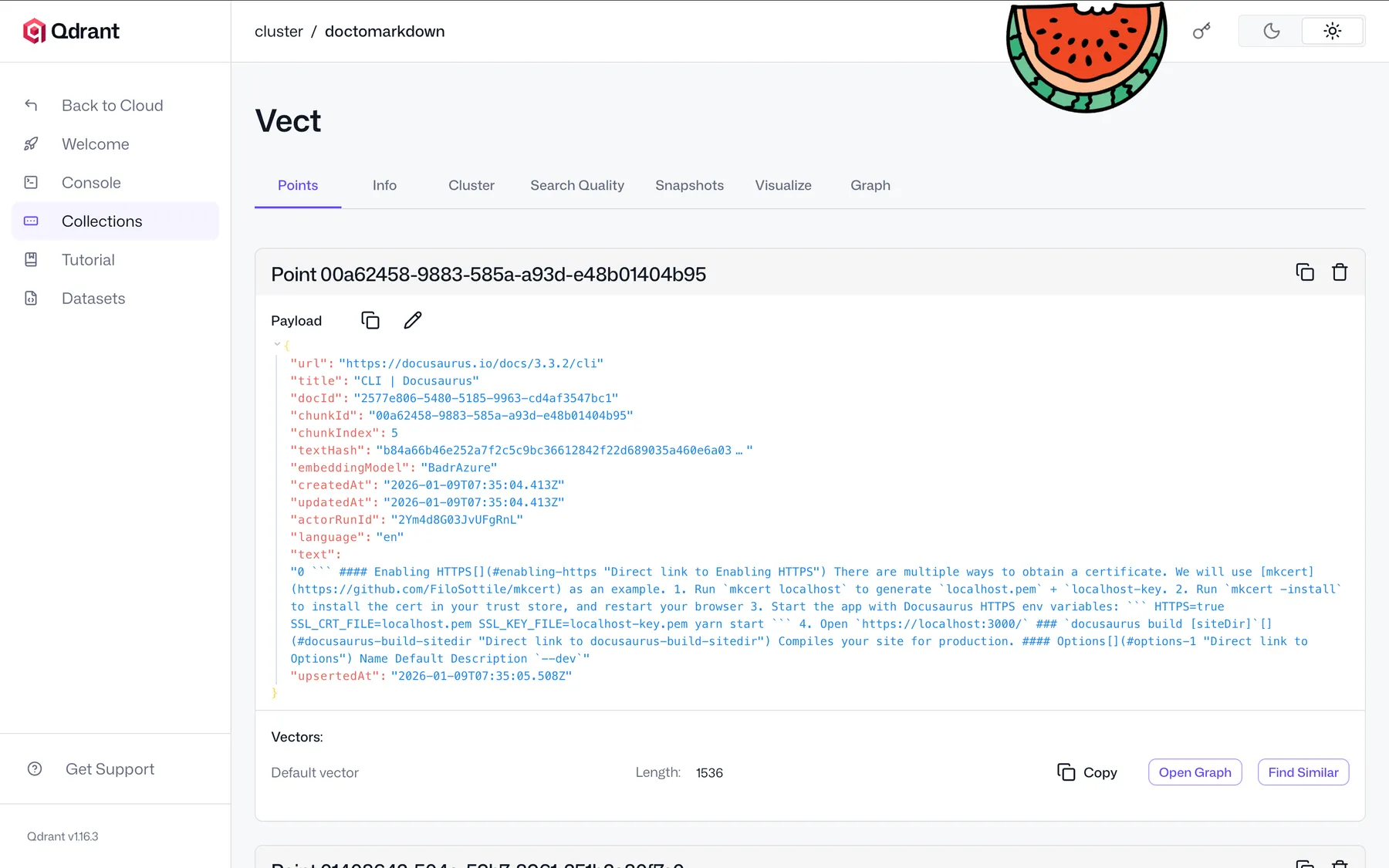The image size is (1389, 868).
Task: Open the Snapshots tab
Action: (689, 185)
